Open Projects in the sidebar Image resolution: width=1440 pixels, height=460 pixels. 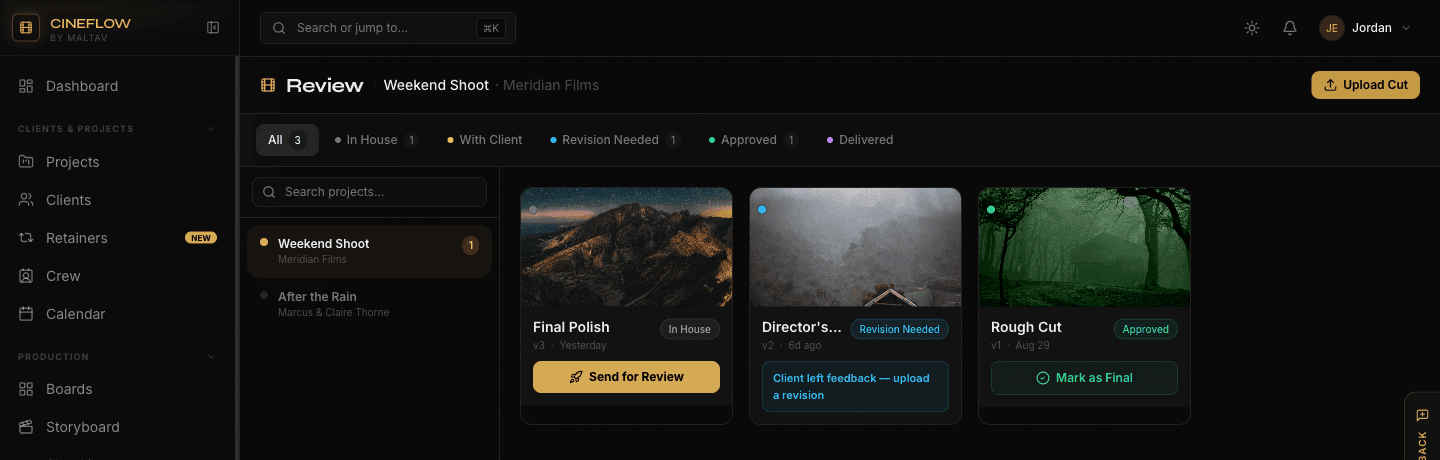coord(119,162)
